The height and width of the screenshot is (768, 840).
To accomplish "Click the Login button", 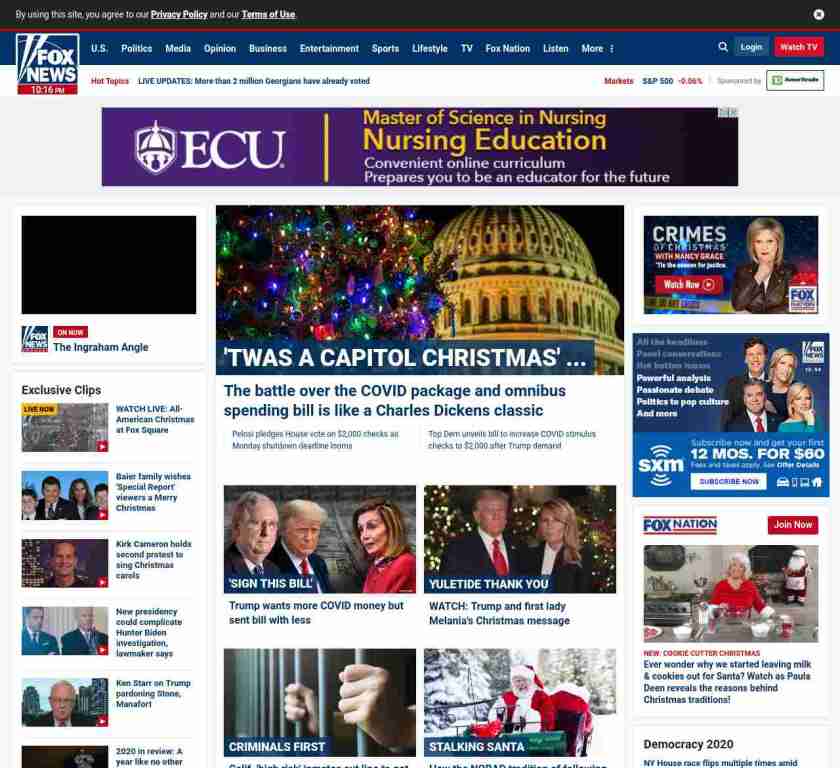I will [751, 47].
